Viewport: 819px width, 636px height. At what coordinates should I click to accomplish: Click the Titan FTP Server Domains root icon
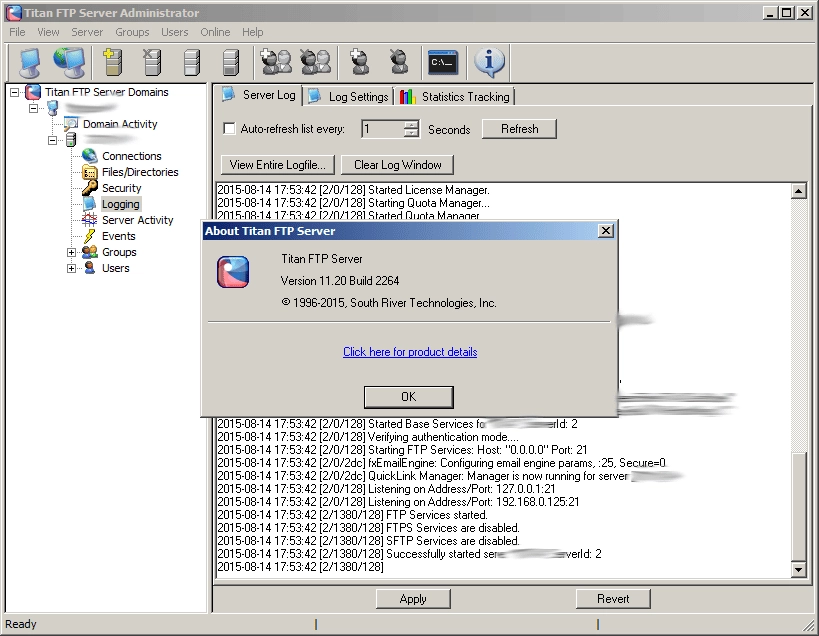32,92
